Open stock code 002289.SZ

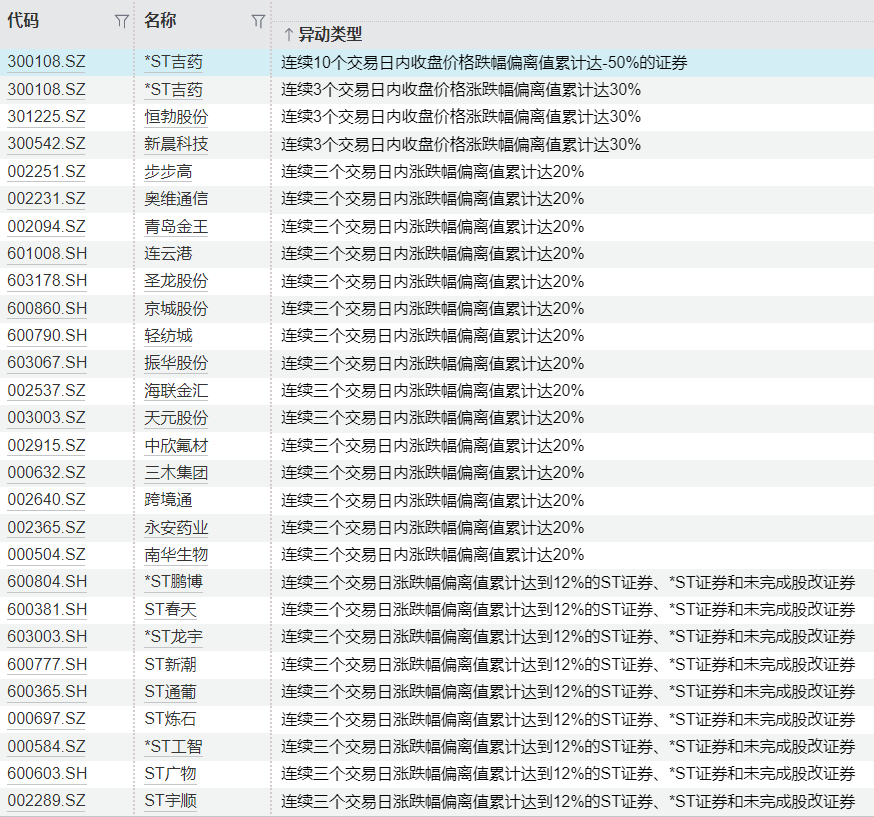[46, 800]
